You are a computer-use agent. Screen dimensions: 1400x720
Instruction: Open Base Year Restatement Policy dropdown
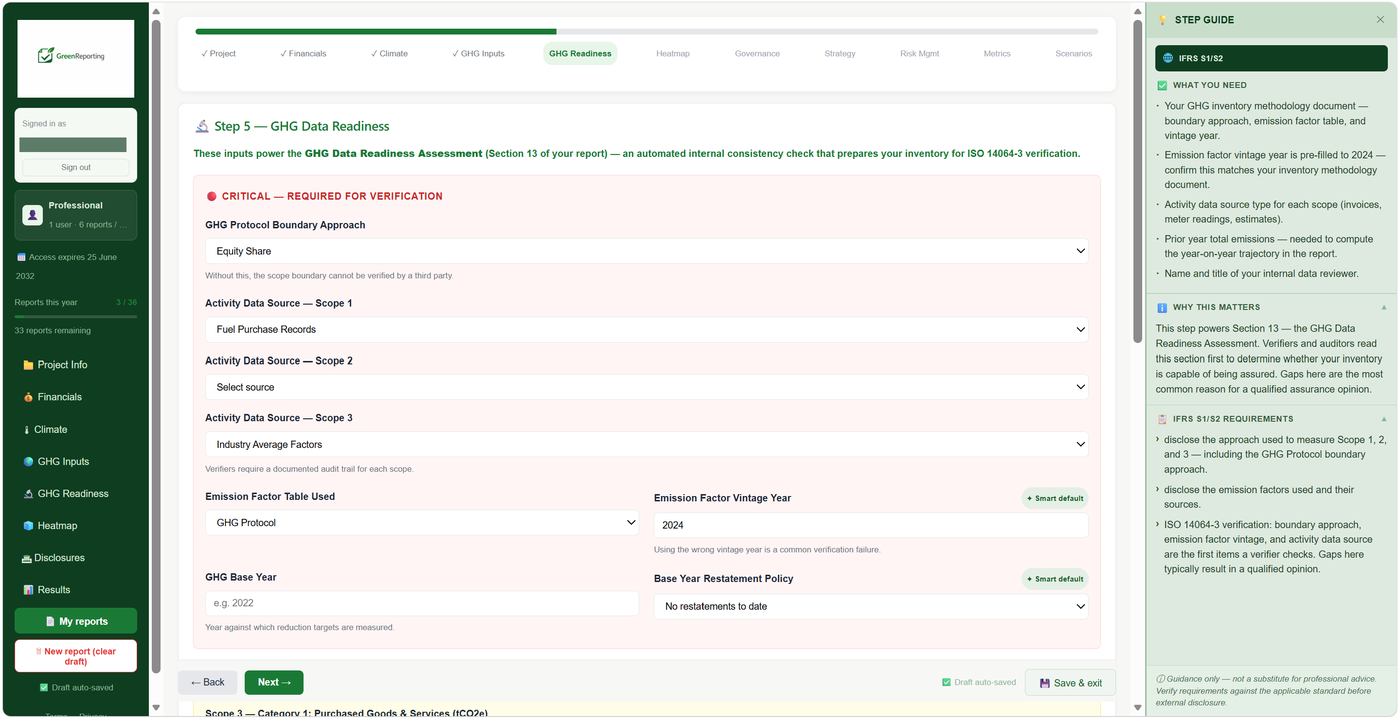[x=871, y=606]
